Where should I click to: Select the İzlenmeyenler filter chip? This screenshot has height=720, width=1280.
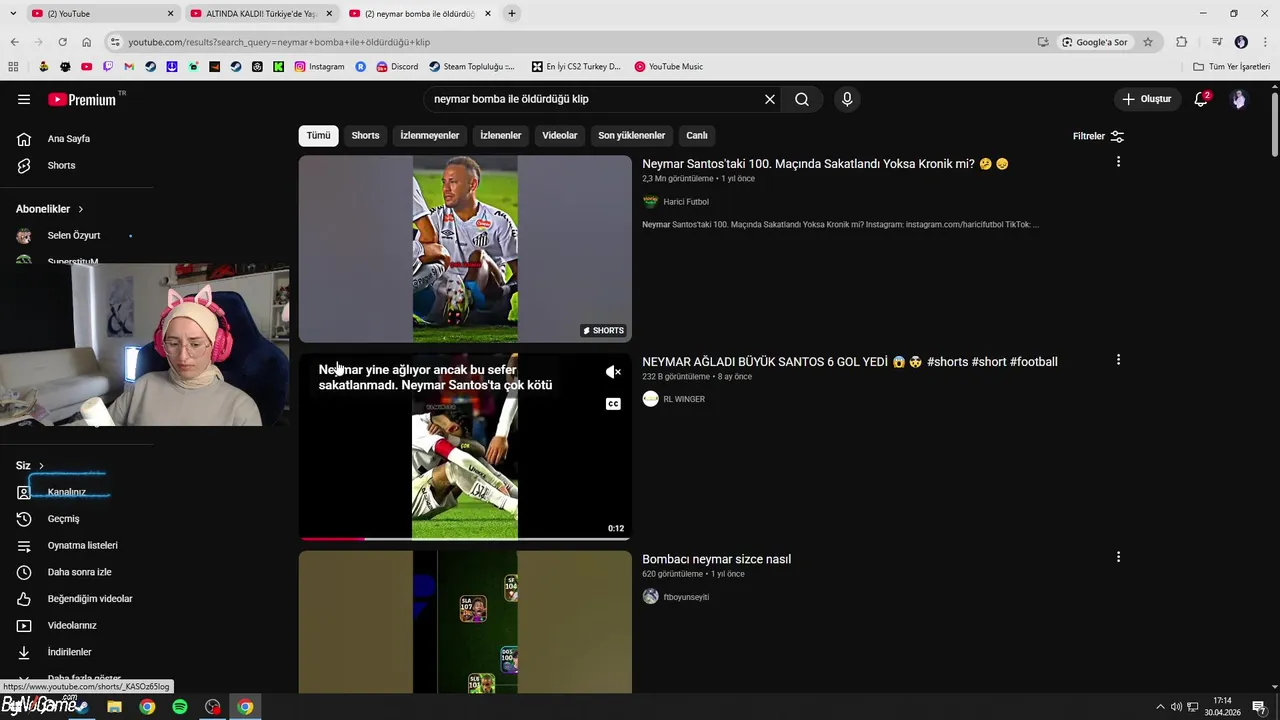pyautogui.click(x=429, y=135)
